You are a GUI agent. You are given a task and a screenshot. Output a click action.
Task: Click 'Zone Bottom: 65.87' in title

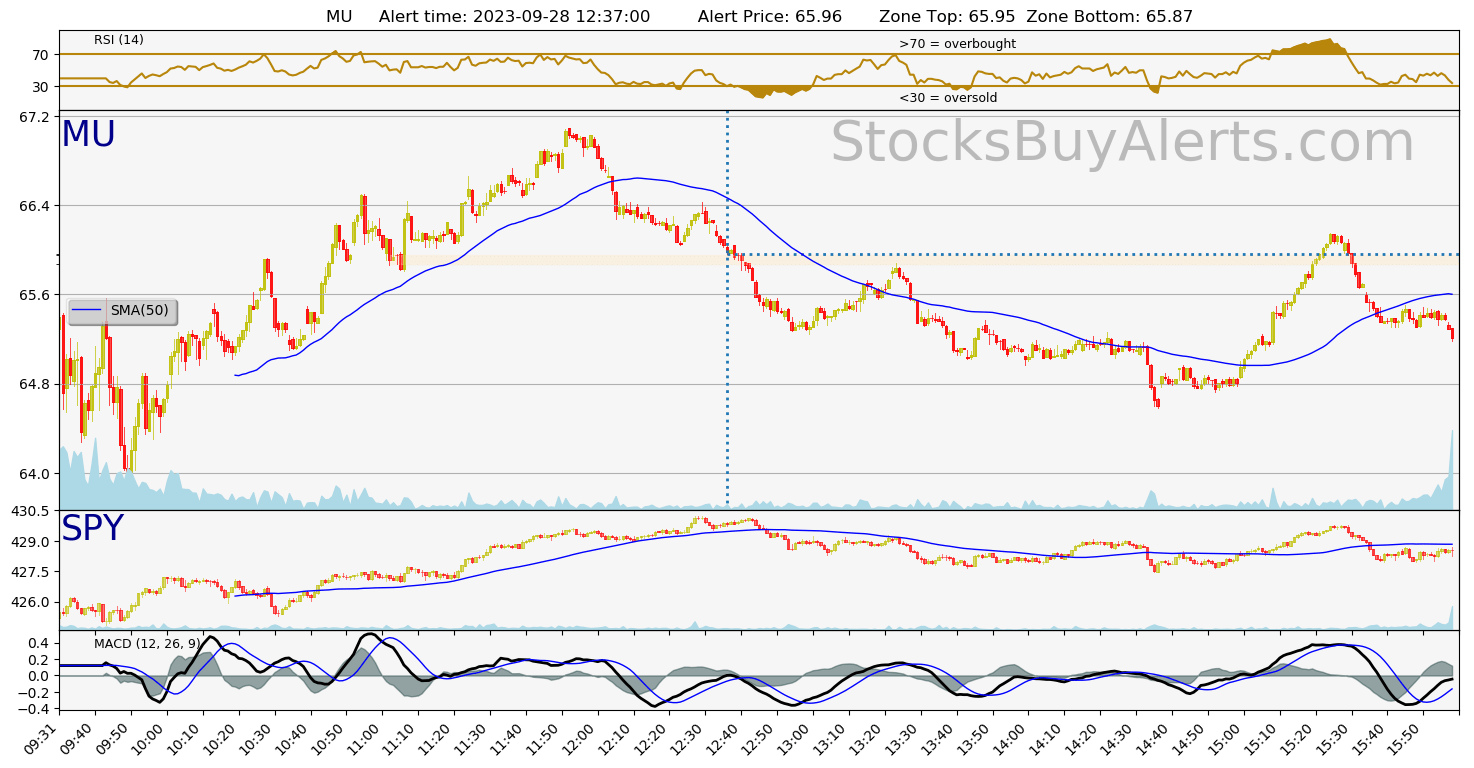pyautogui.click(x=1110, y=17)
